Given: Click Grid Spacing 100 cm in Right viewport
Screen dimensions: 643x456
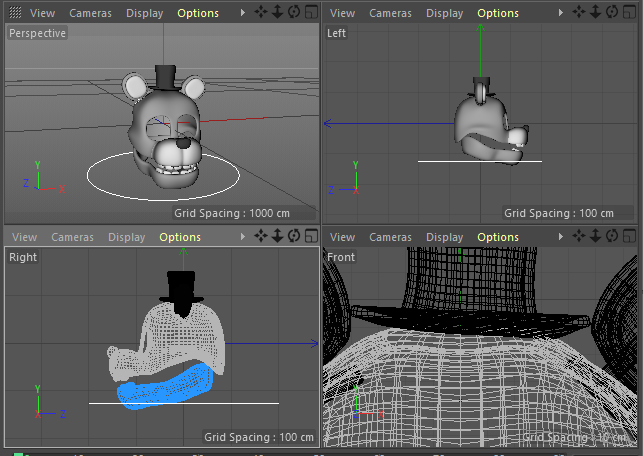Looking at the screenshot, I should tap(259, 437).
